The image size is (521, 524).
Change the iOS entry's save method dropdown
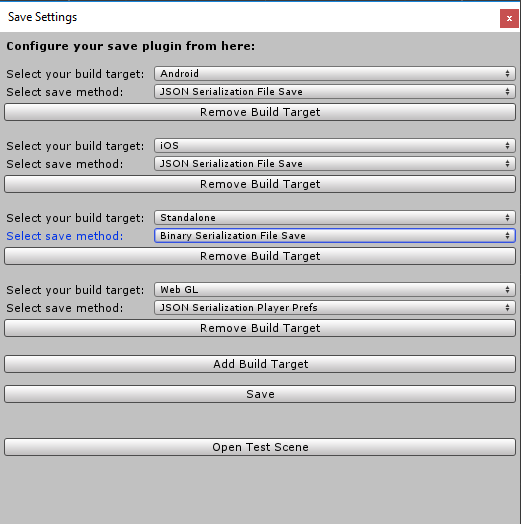[335, 164]
